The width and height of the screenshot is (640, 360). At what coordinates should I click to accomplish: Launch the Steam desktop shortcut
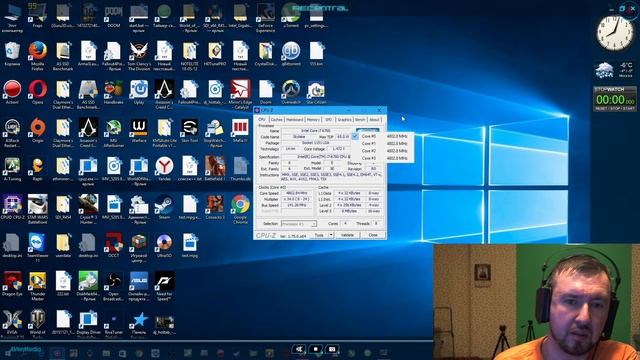(x=164, y=205)
